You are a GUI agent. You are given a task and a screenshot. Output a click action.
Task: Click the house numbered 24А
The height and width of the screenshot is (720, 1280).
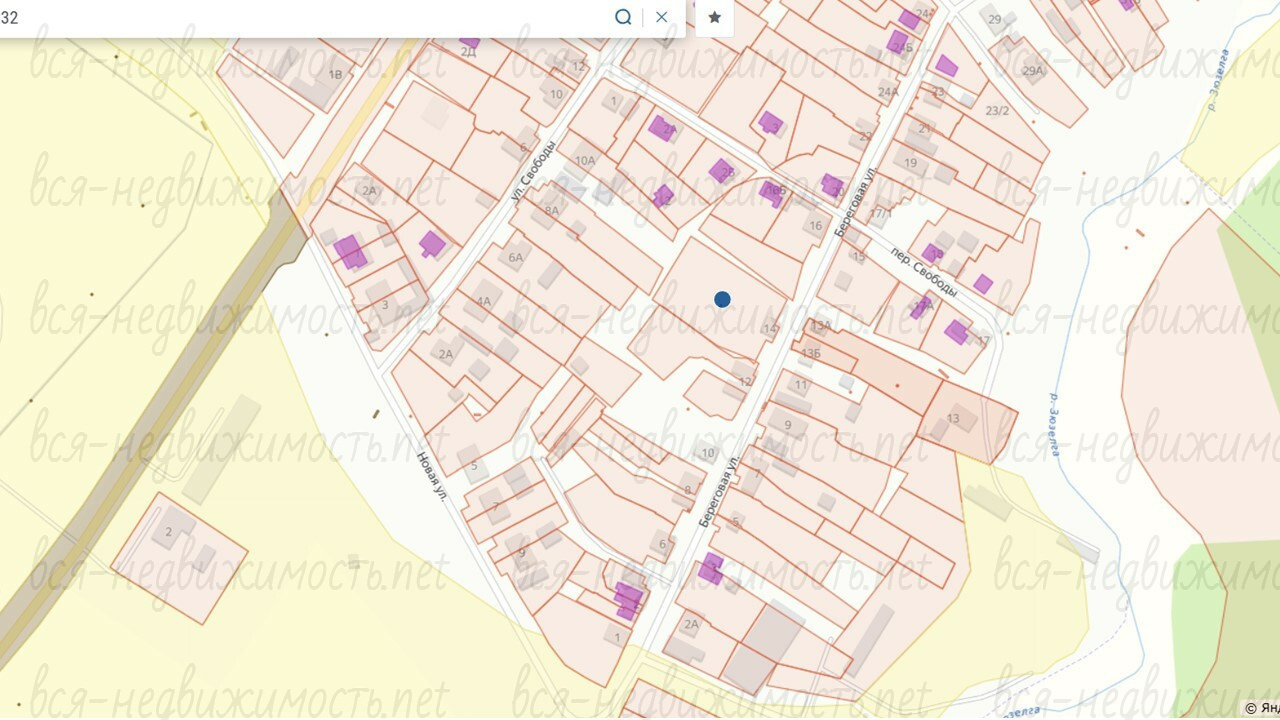click(888, 92)
